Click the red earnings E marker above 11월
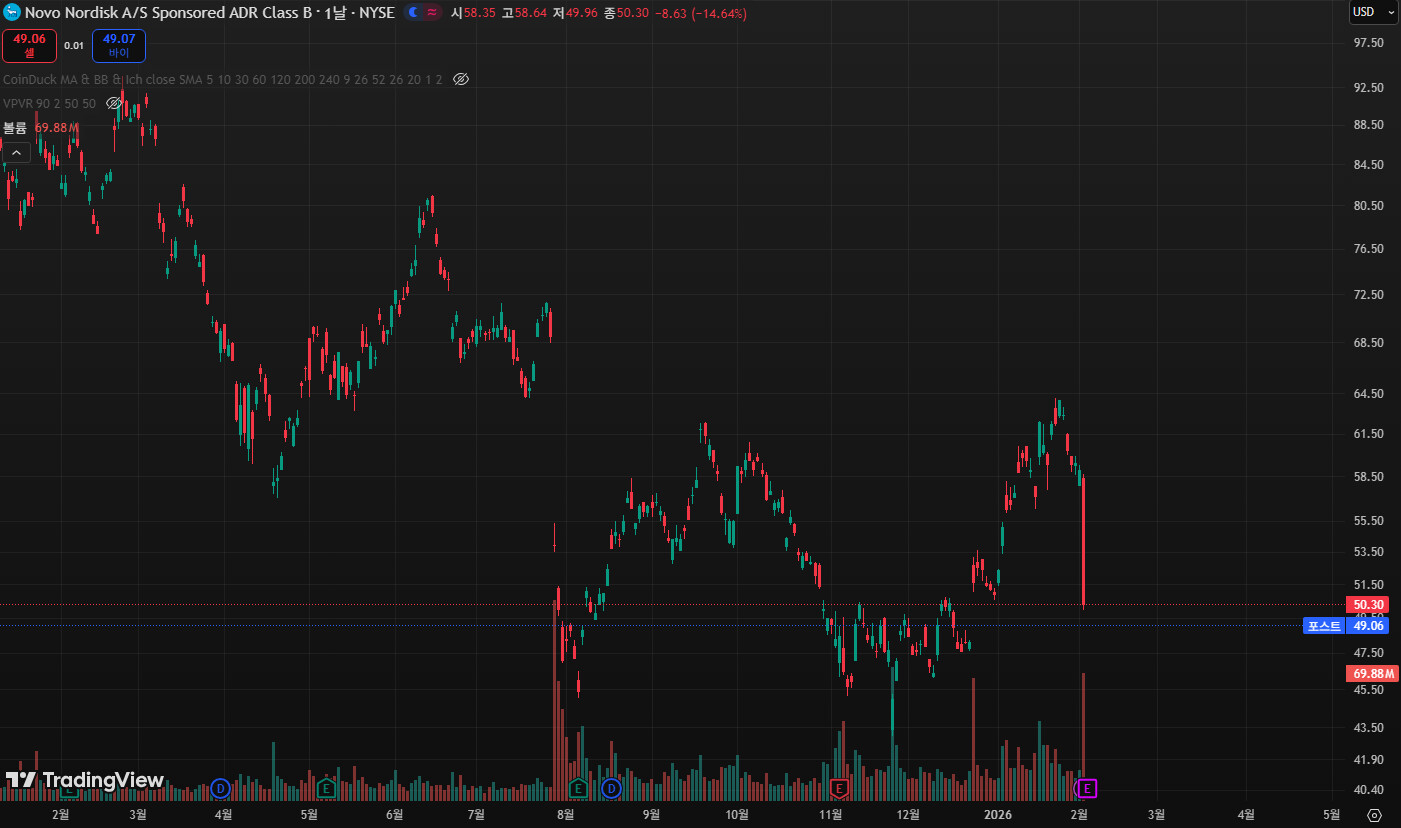Viewport: 1401px width, 828px height. pos(840,789)
